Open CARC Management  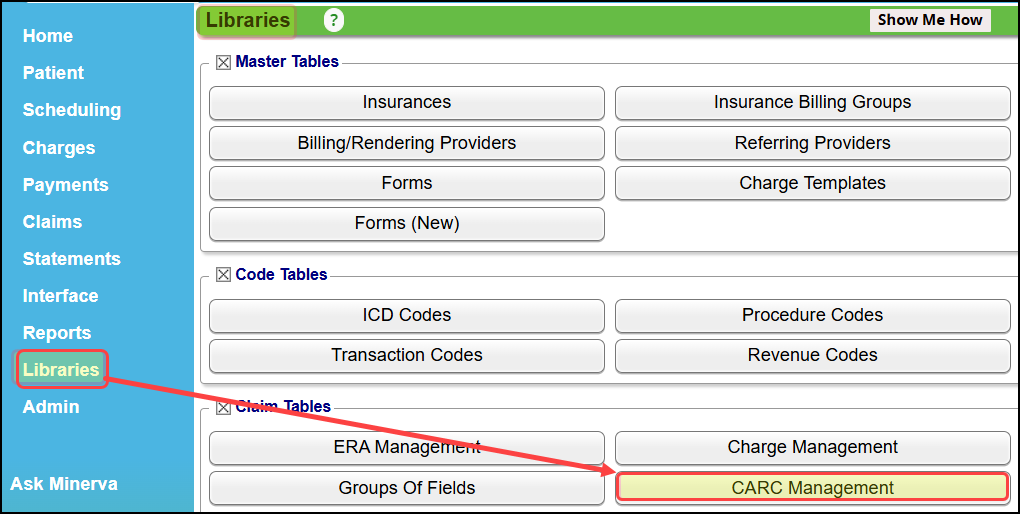click(812, 487)
